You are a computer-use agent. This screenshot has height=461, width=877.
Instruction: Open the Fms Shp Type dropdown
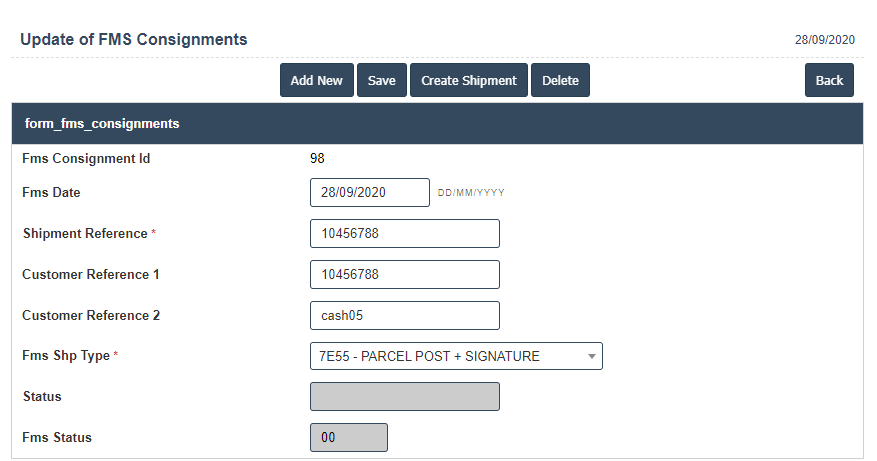click(x=456, y=357)
